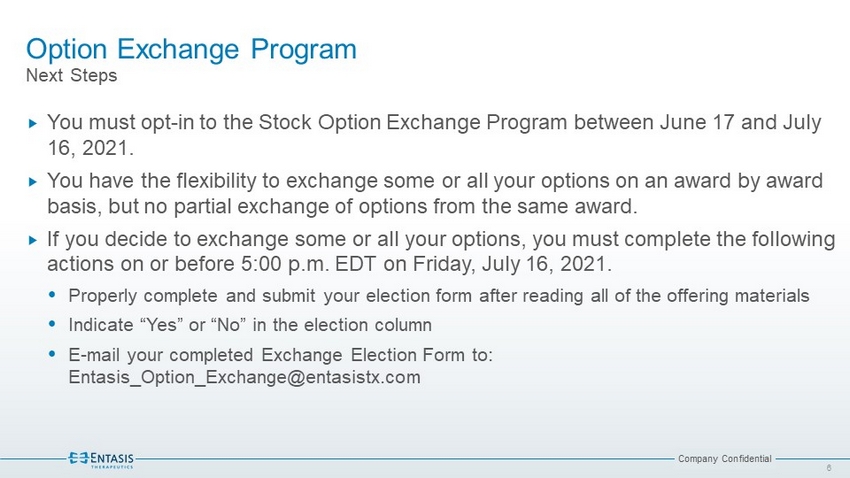Image resolution: width=850 pixels, height=478 pixels.
Task: Click the 'Stock Option Exchange Program' phrase
Action: tap(413, 122)
